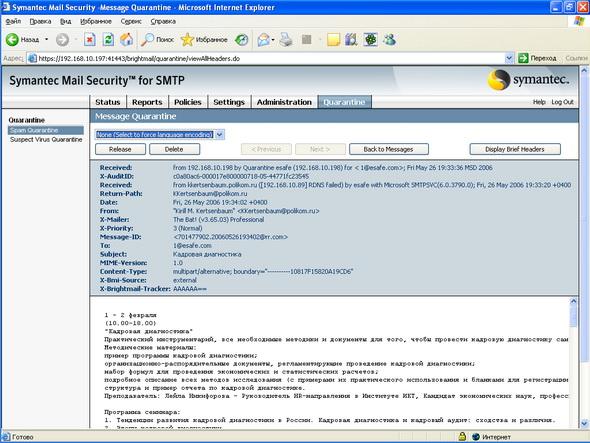This screenshot has height=443, width=590.
Task: Click the disabled Next button
Action: tap(320, 149)
